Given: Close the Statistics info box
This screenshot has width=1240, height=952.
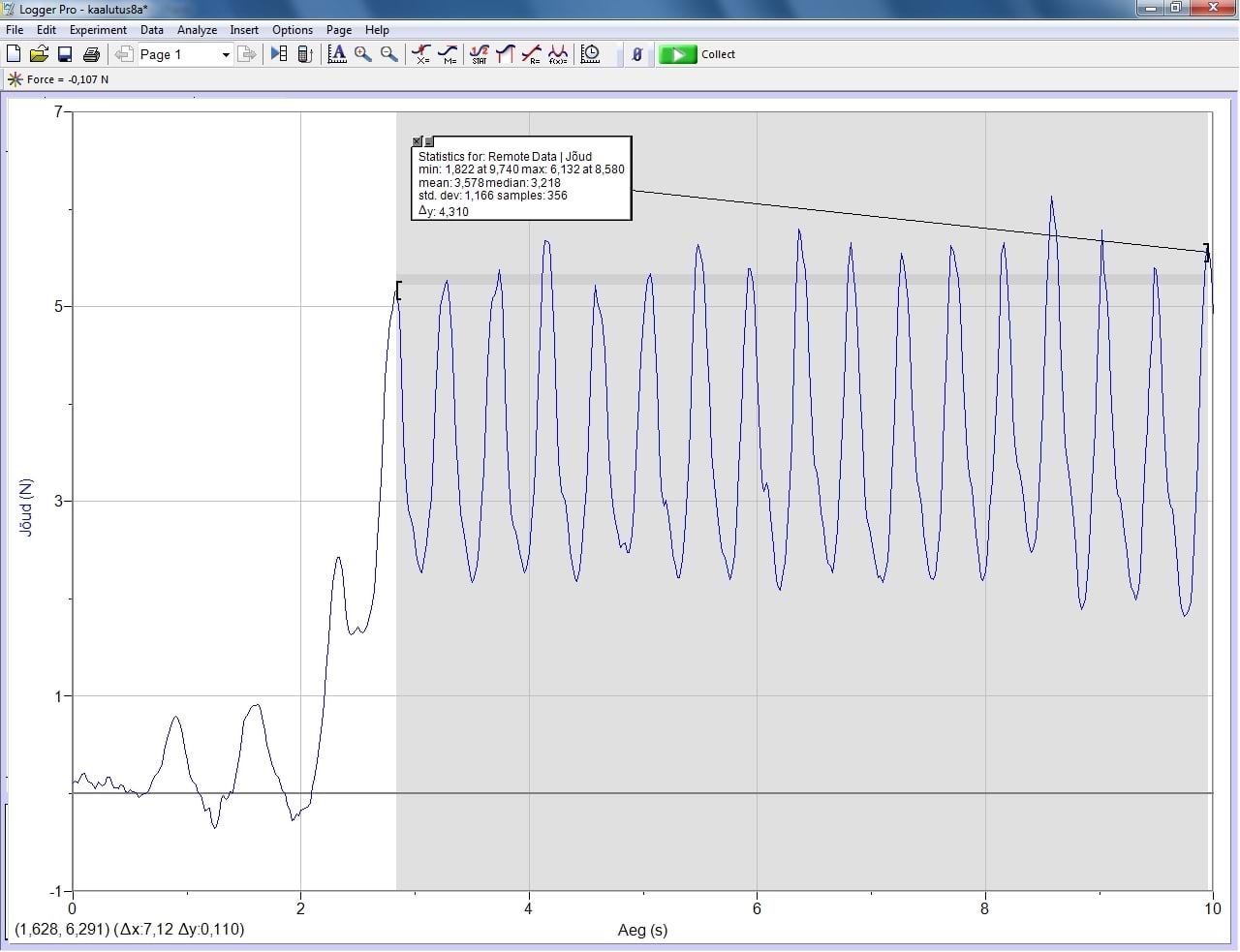Looking at the screenshot, I should point(418,141).
